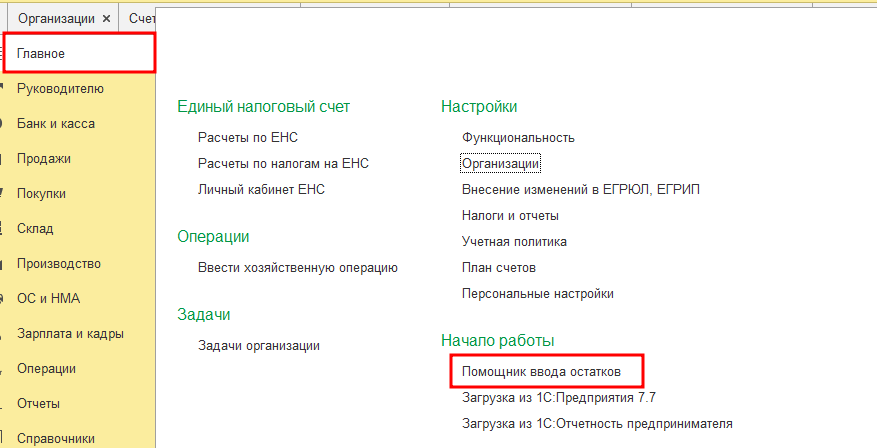Click the Задачи group heading
The image size is (877, 448).
pos(204,314)
